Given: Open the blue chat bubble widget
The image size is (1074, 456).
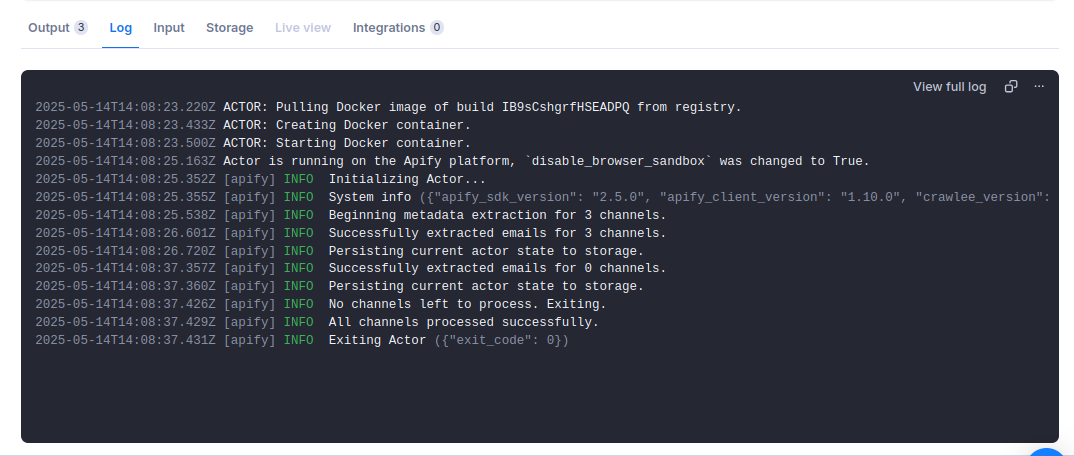Looking at the screenshot, I should pos(1048,452).
